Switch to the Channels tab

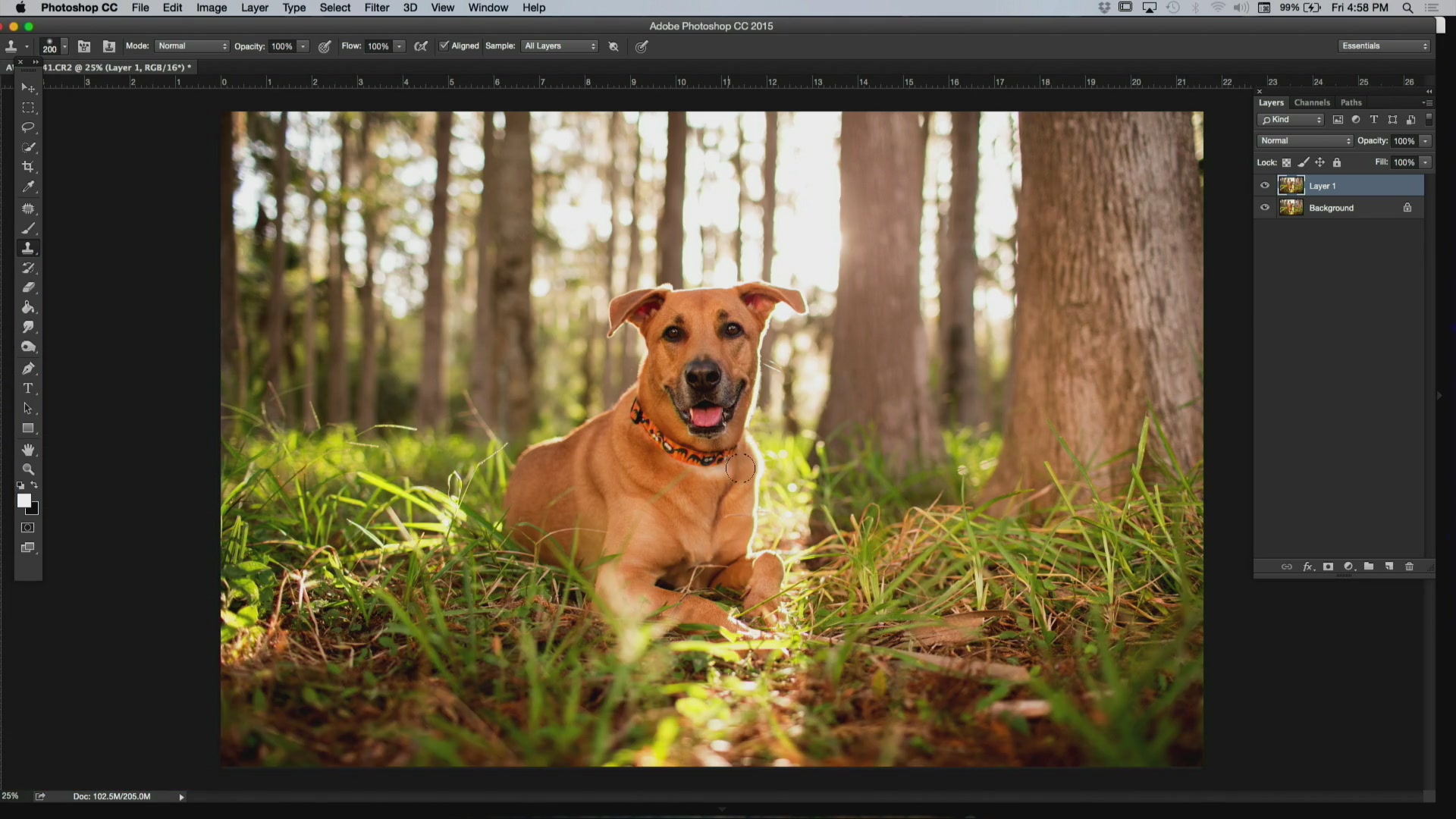tap(1312, 102)
